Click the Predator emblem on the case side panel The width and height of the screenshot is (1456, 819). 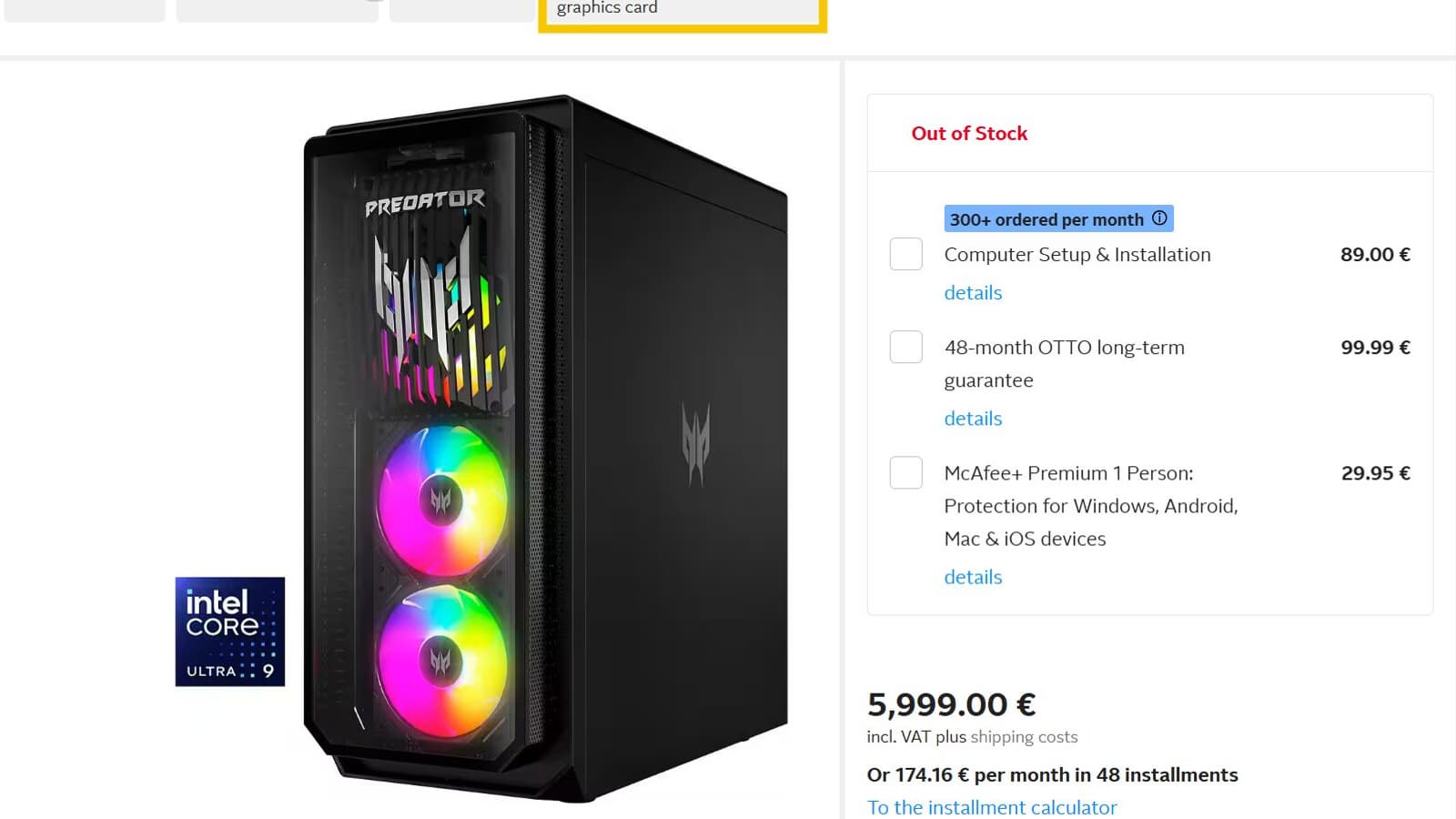coord(695,443)
